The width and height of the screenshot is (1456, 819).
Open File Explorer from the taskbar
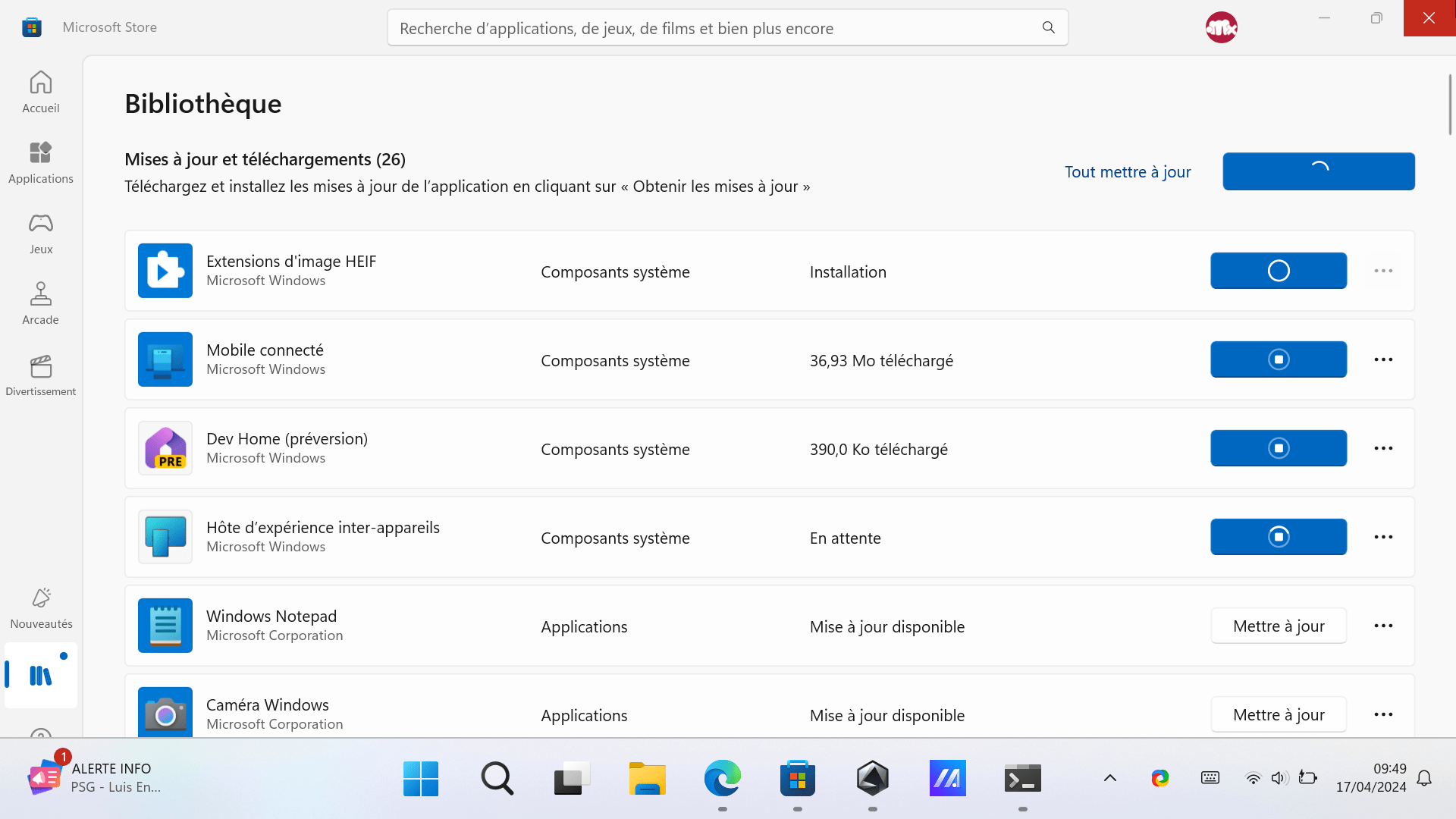coord(647,778)
